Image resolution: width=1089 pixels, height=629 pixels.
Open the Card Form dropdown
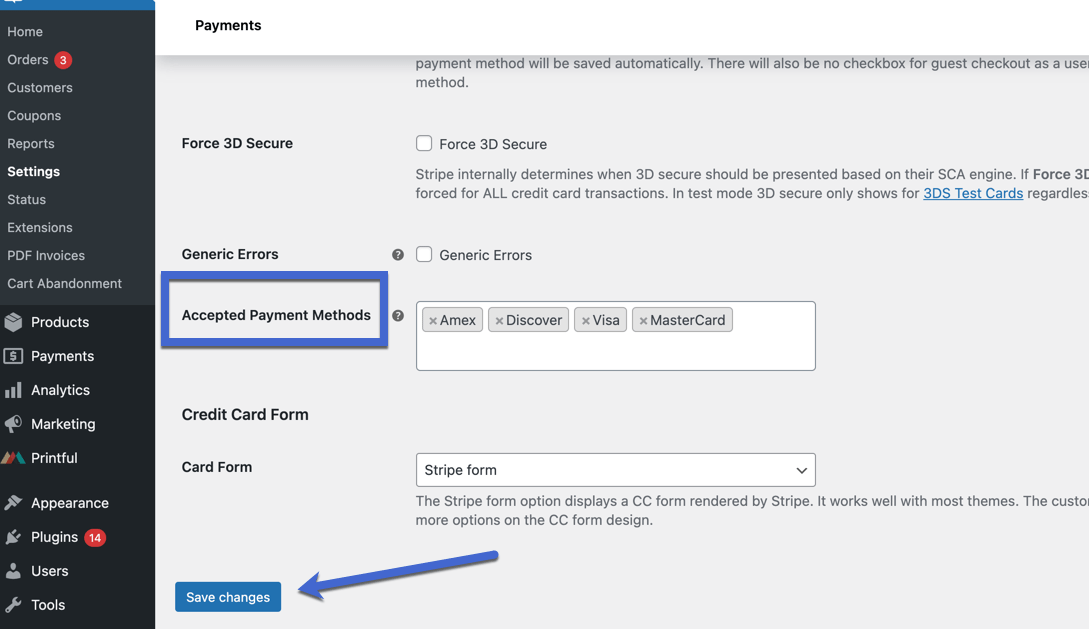click(615, 470)
